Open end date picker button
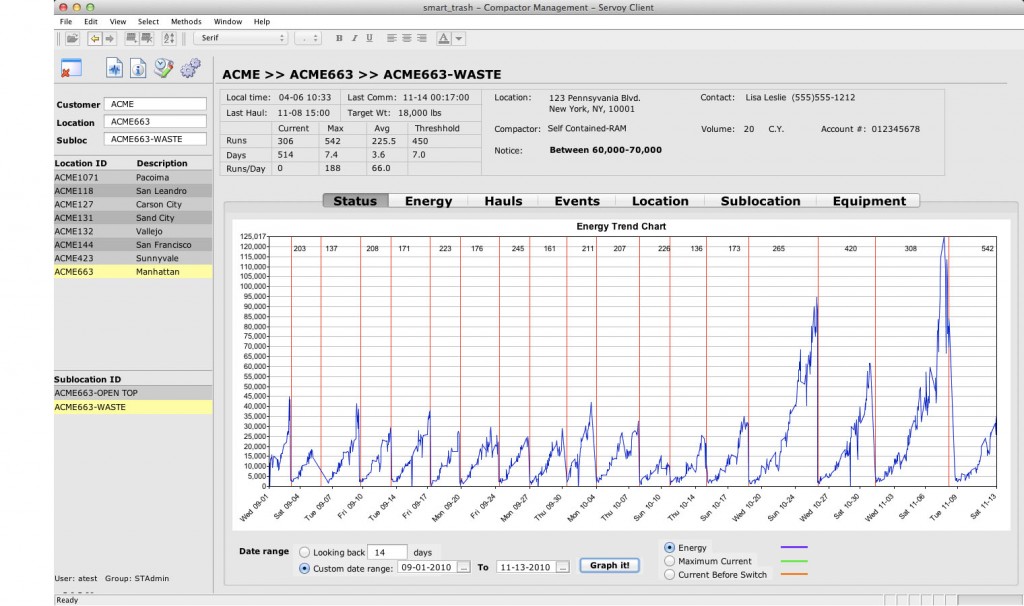The height and width of the screenshot is (606, 1024). pos(562,567)
